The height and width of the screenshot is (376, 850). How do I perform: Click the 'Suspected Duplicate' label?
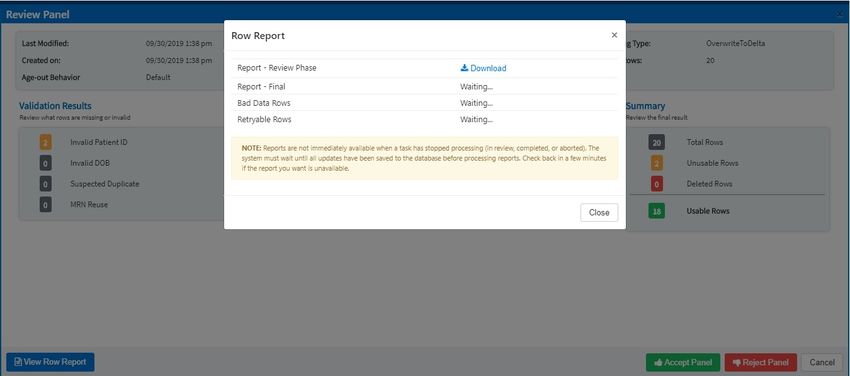point(105,184)
